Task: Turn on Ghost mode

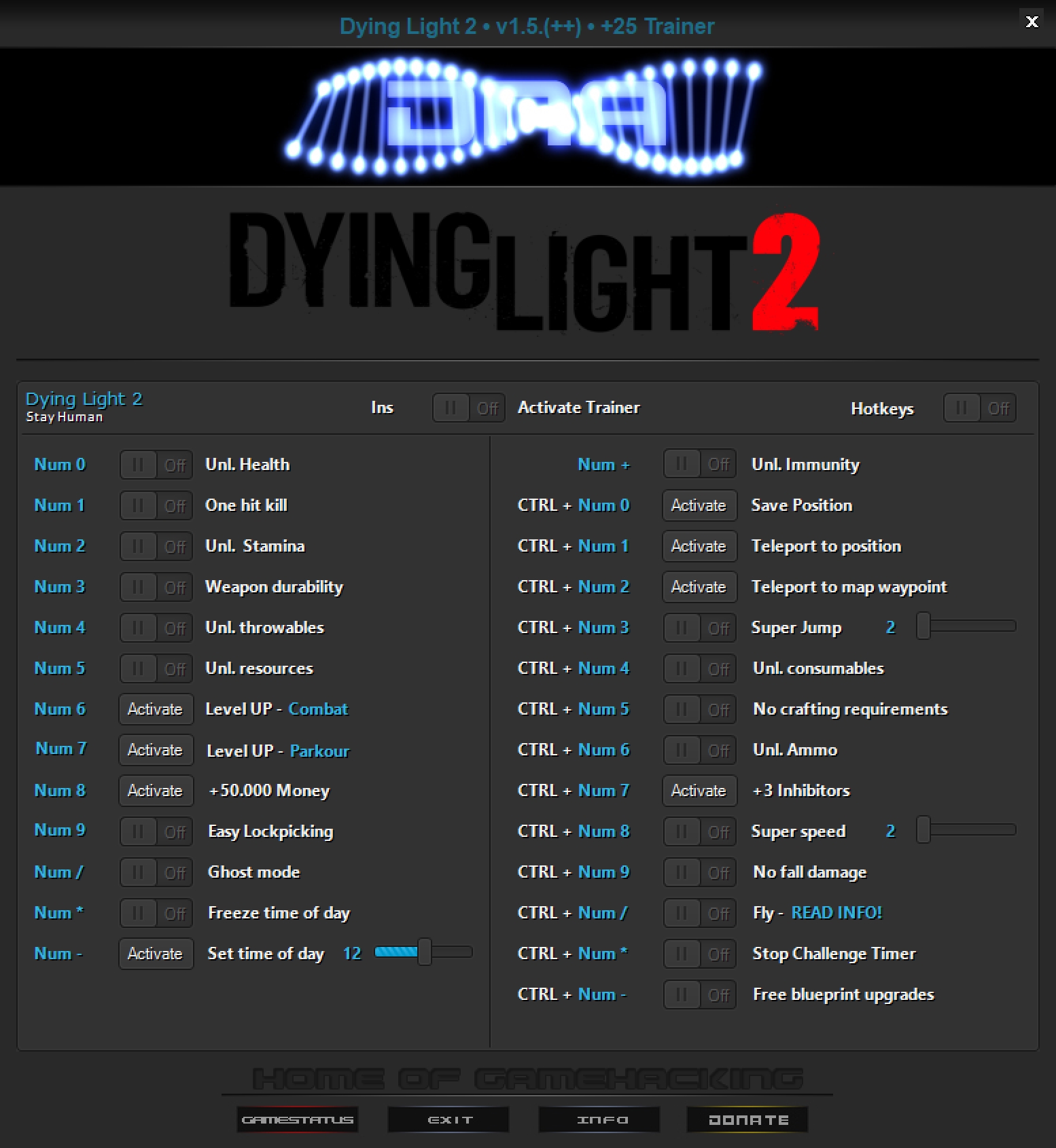Action: click(x=156, y=873)
